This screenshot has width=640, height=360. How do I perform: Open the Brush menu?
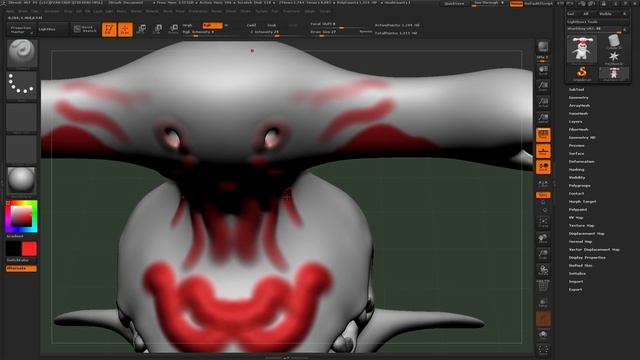(x=23, y=11)
